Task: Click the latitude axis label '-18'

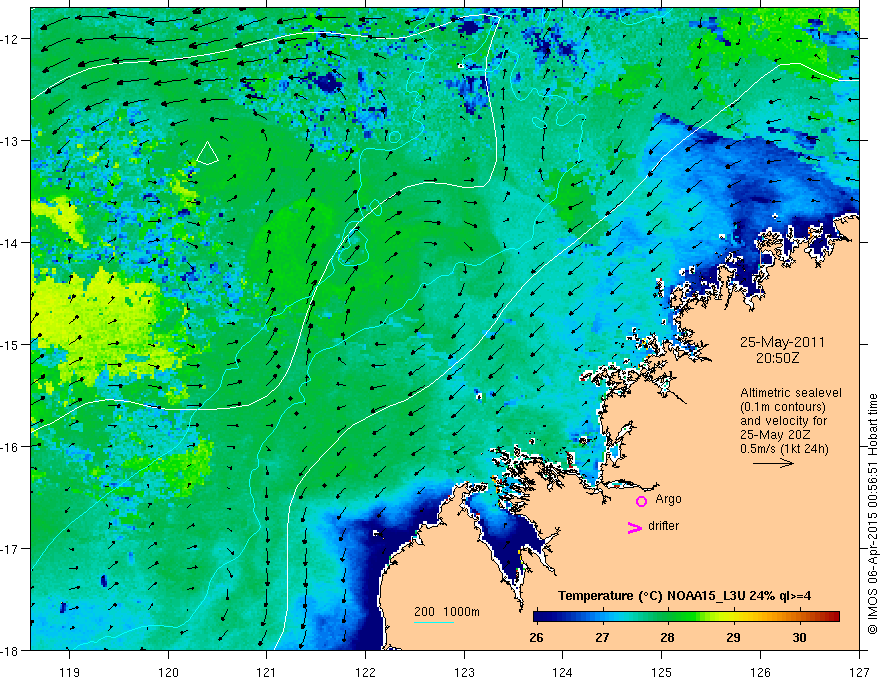Action: (x=10, y=650)
